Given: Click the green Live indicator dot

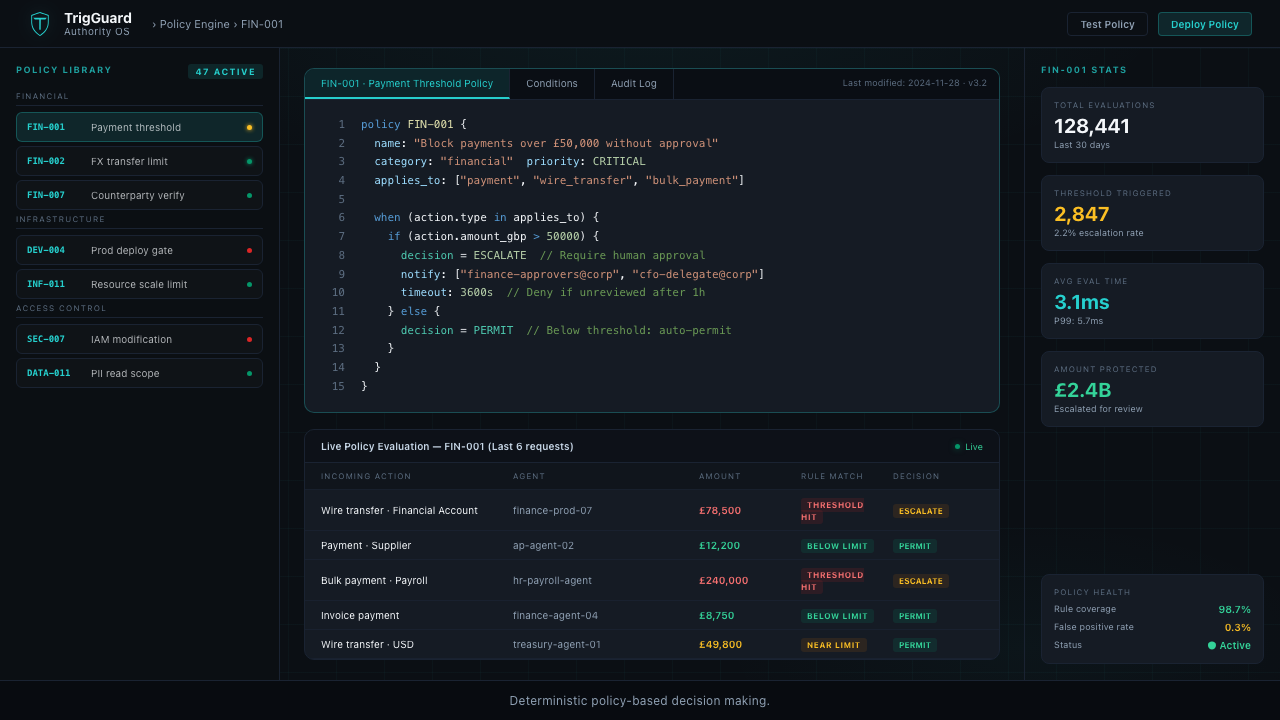Looking at the screenshot, I should click(957, 447).
